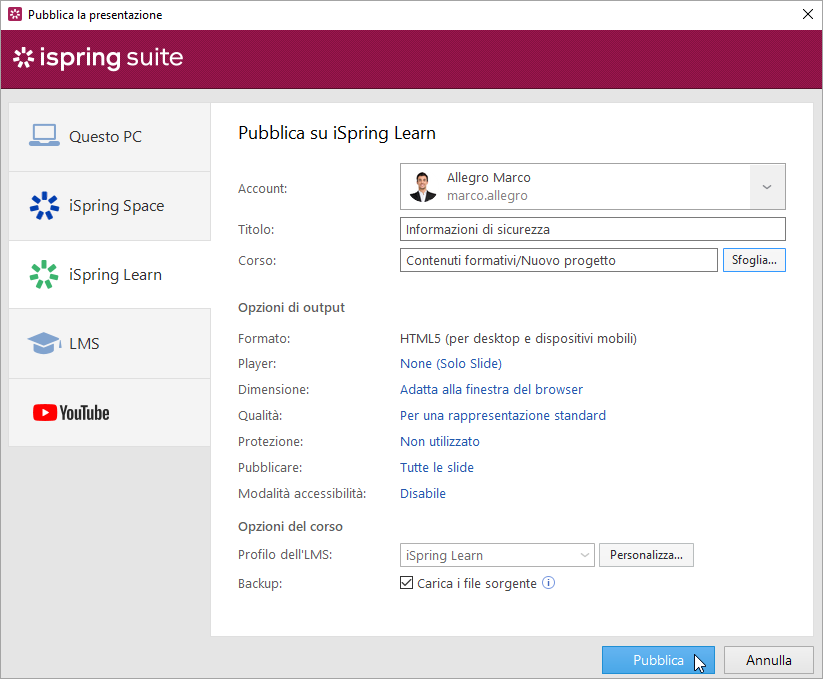The image size is (823, 679).
Task: Open the Profilo dell'LMS combo box
Action: [497, 555]
